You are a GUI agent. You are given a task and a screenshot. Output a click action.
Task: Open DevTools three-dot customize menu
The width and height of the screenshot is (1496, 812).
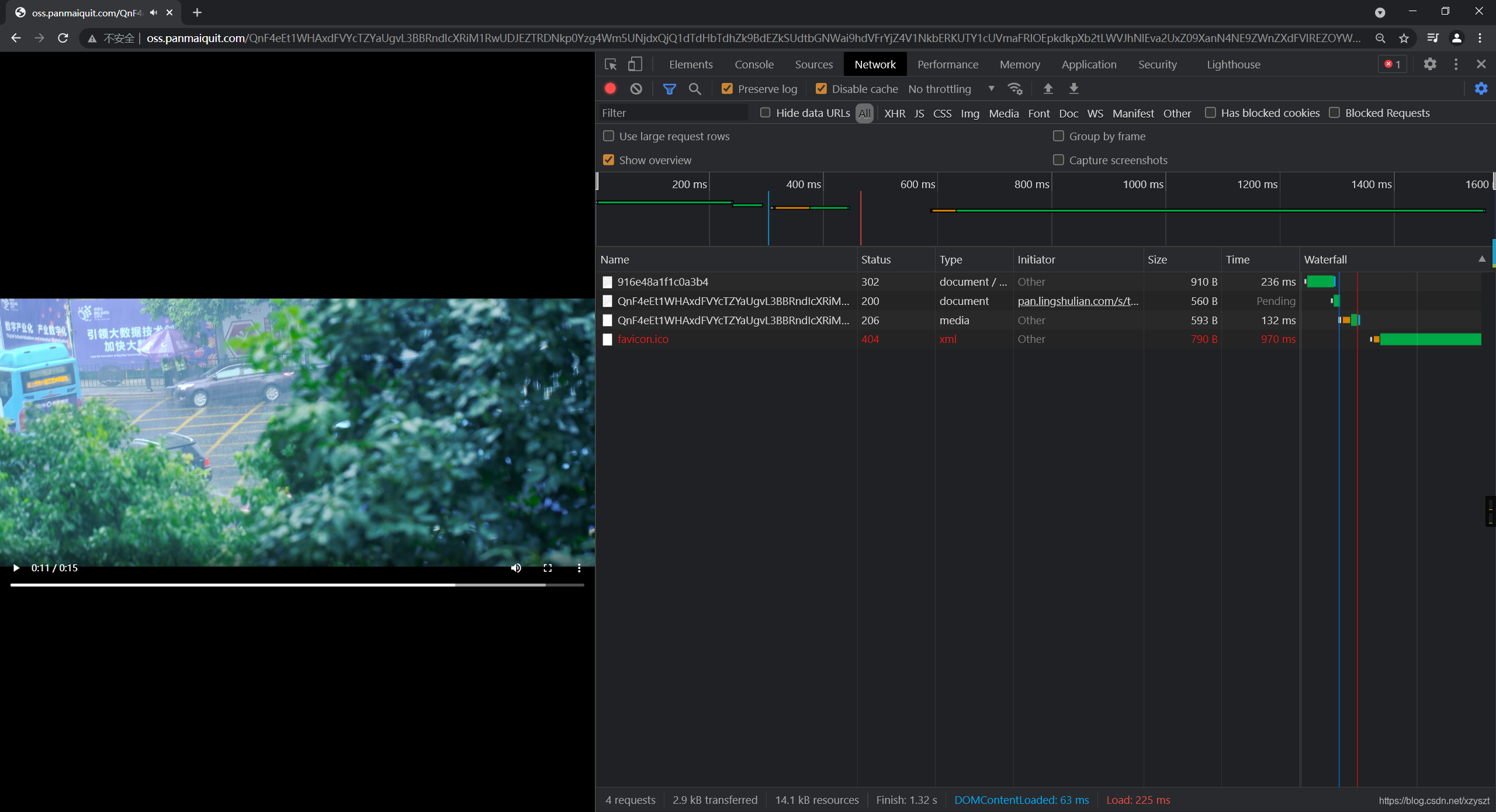1456,64
